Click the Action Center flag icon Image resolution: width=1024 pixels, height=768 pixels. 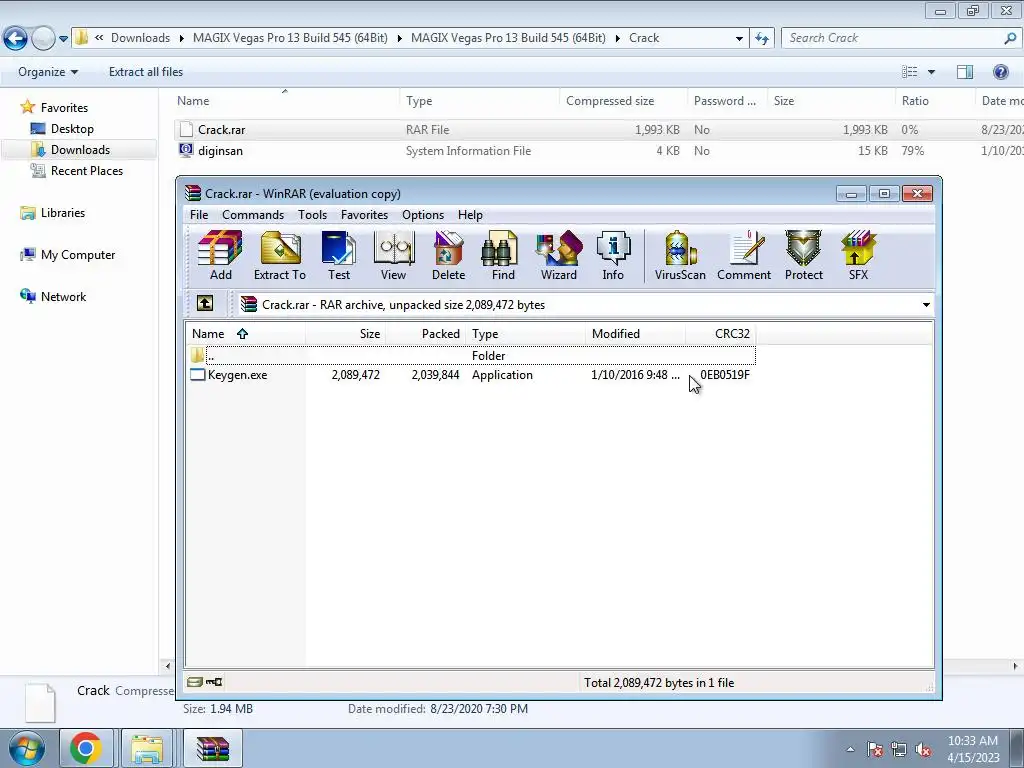tap(875, 749)
